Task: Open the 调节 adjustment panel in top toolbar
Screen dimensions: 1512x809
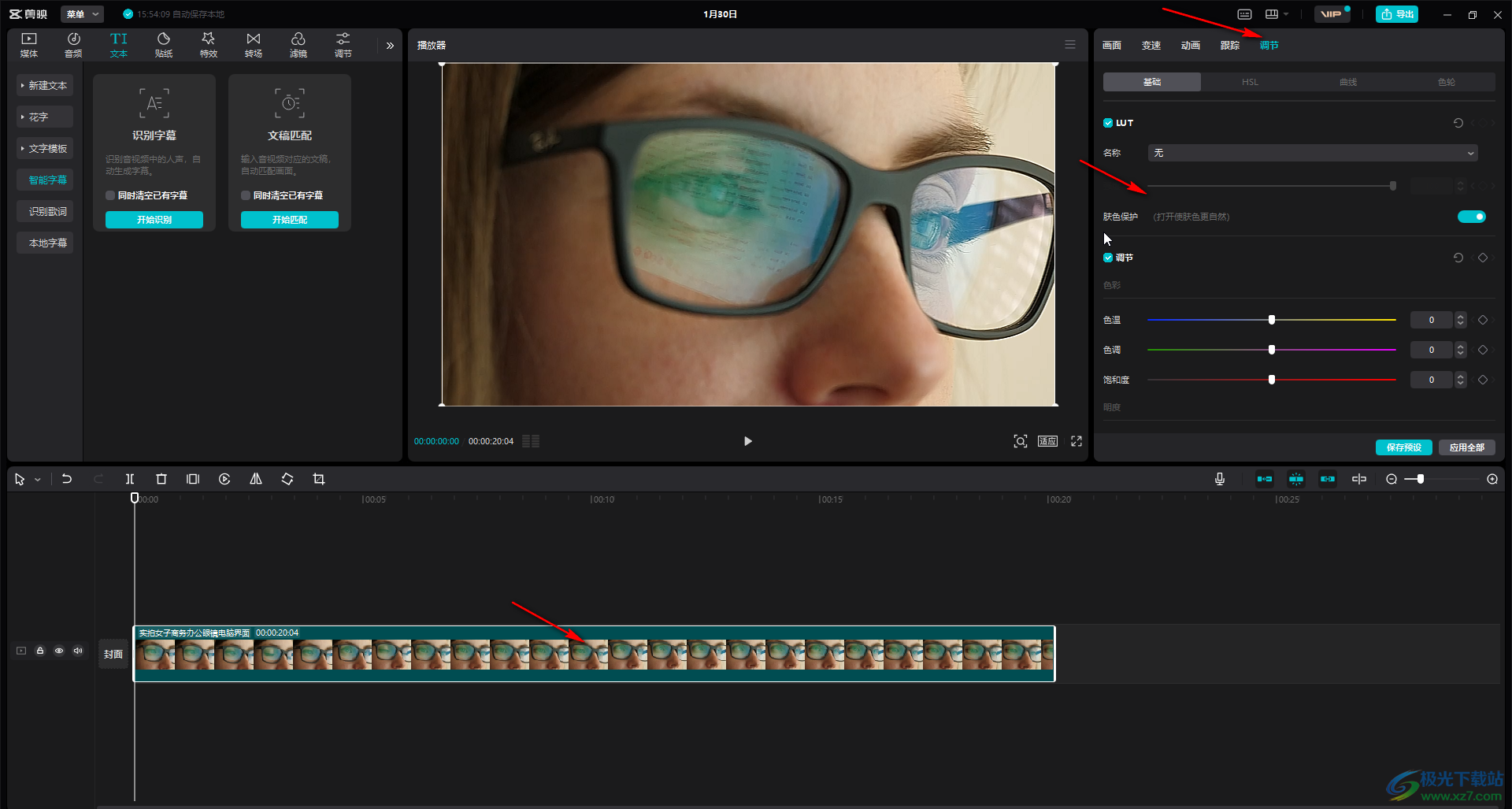Action: (343, 45)
